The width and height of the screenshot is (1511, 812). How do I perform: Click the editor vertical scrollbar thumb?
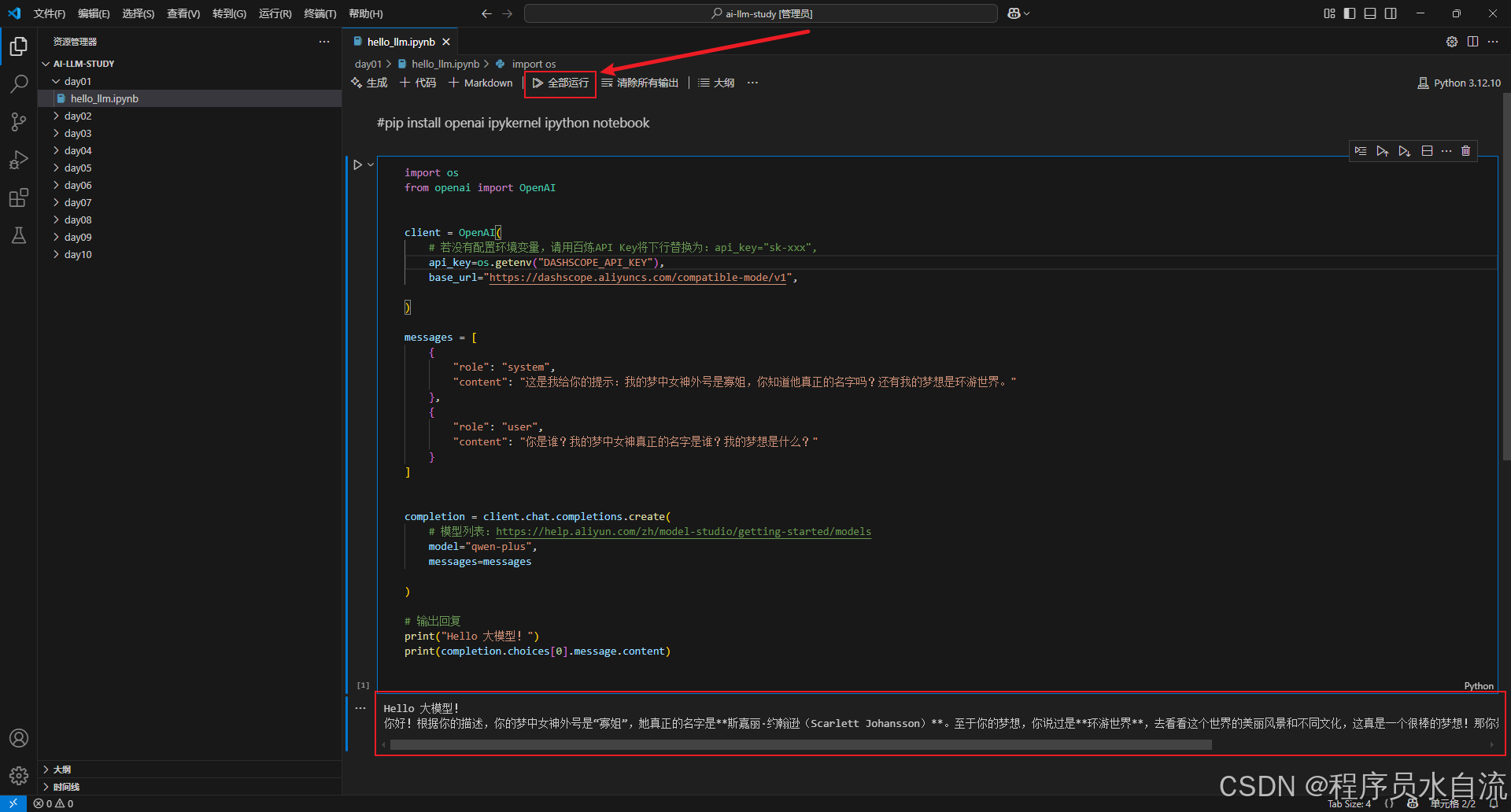coord(1506,275)
